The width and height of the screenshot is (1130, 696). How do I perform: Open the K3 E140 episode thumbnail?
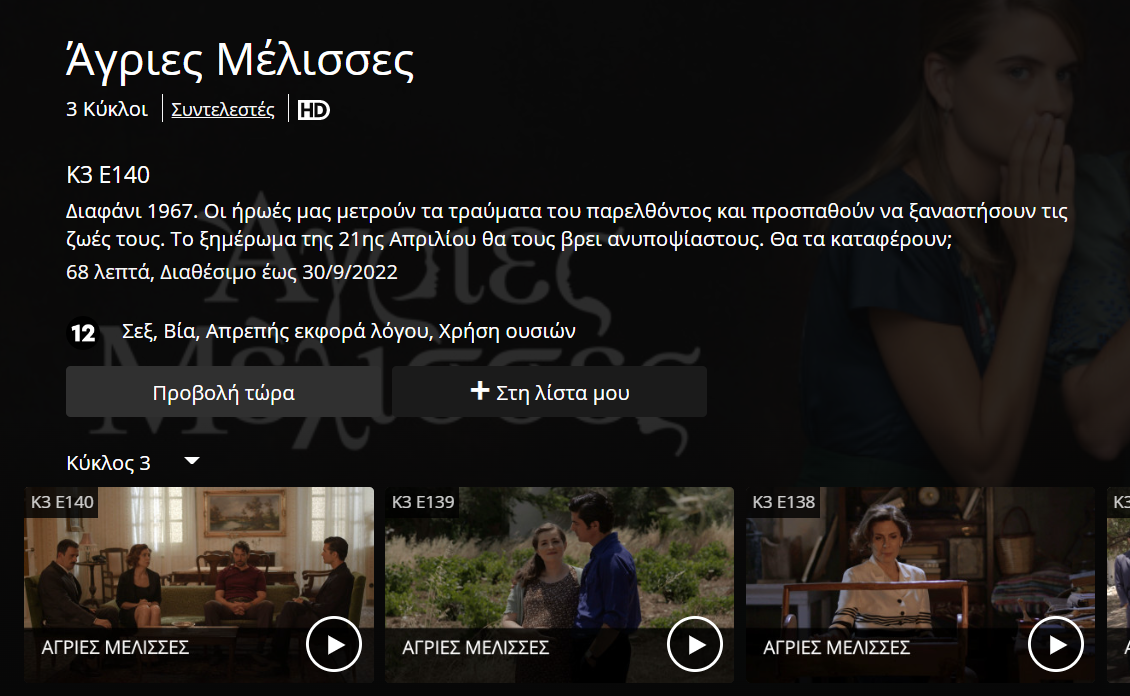pos(199,584)
